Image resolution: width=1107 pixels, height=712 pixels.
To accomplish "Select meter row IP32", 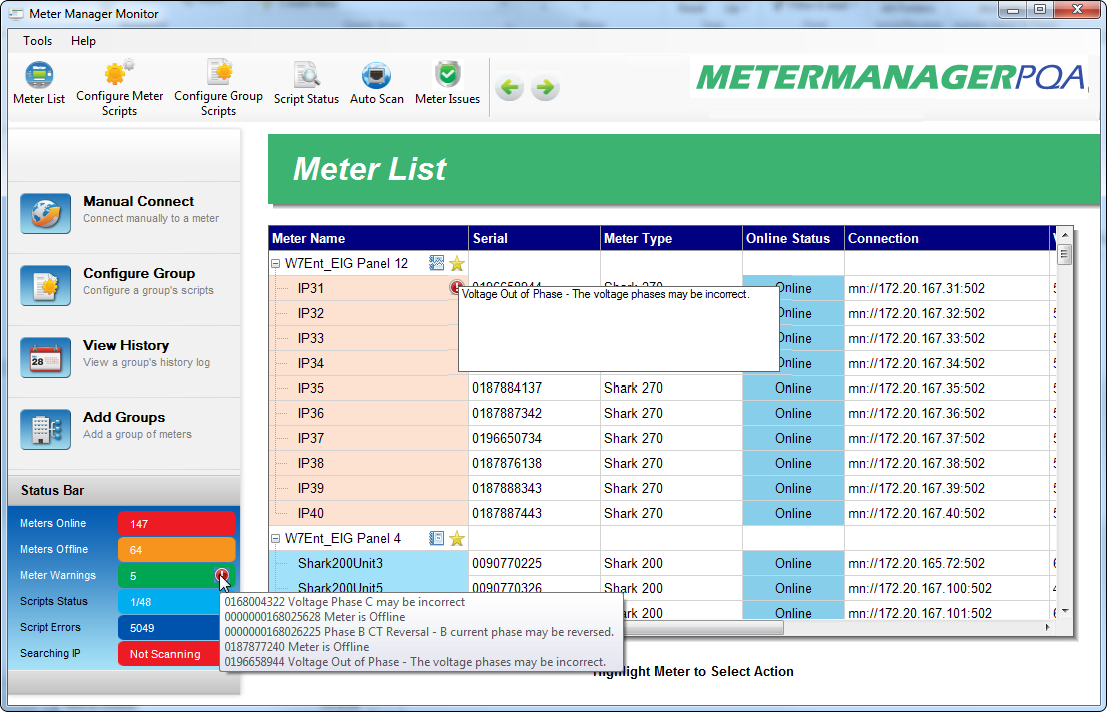I will [662, 313].
